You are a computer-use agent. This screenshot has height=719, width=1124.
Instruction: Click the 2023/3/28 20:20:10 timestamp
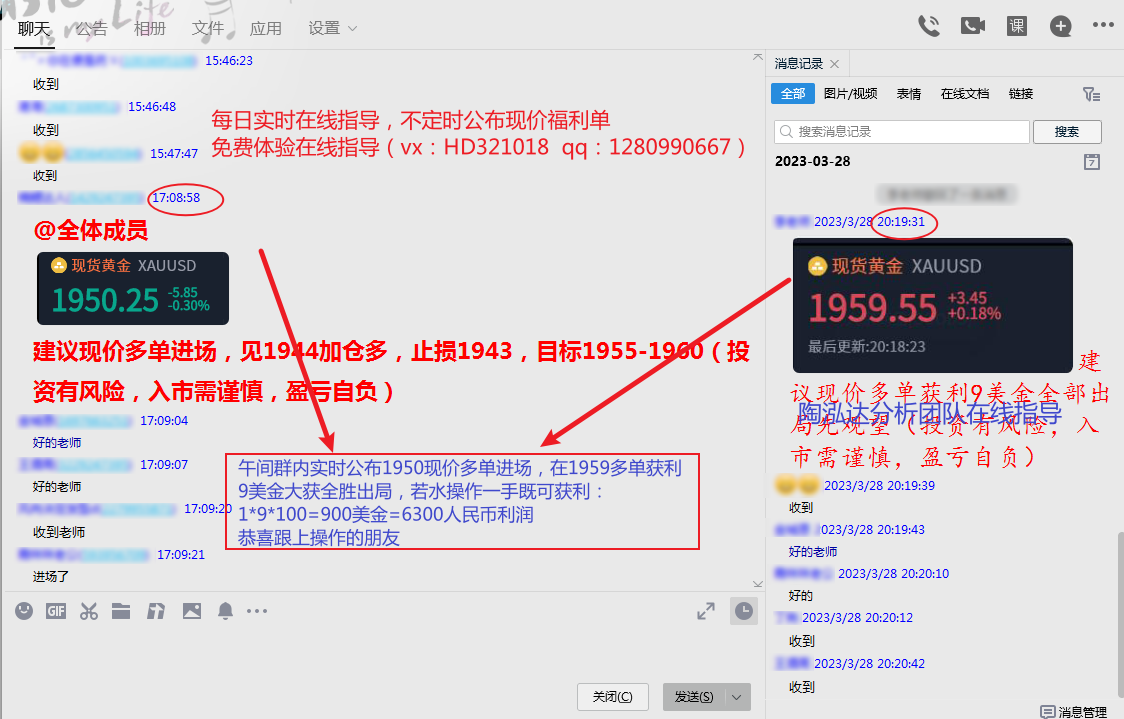(893, 573)
